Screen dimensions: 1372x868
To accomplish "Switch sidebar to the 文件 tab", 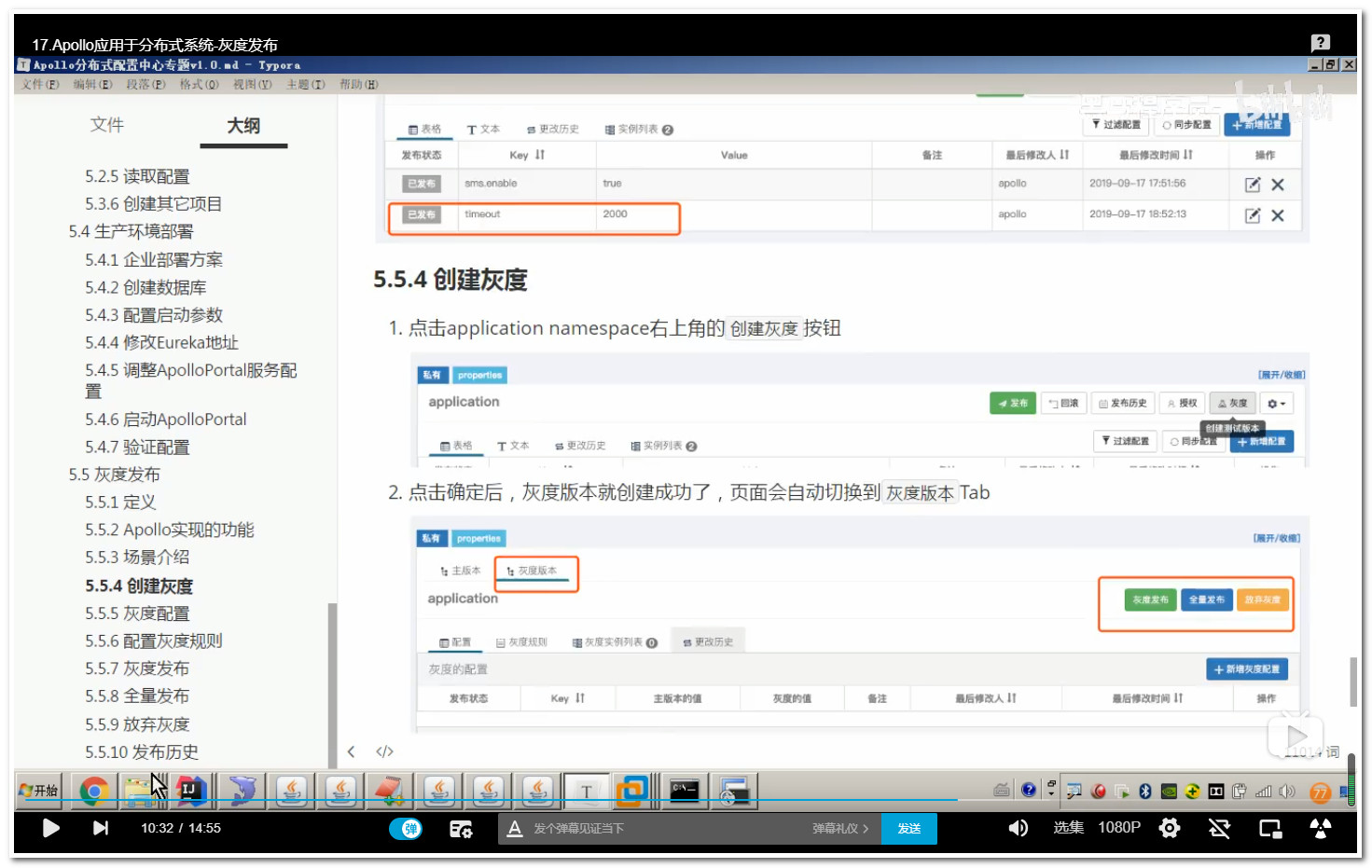I will pyautogui.click(x=107, y=125).
